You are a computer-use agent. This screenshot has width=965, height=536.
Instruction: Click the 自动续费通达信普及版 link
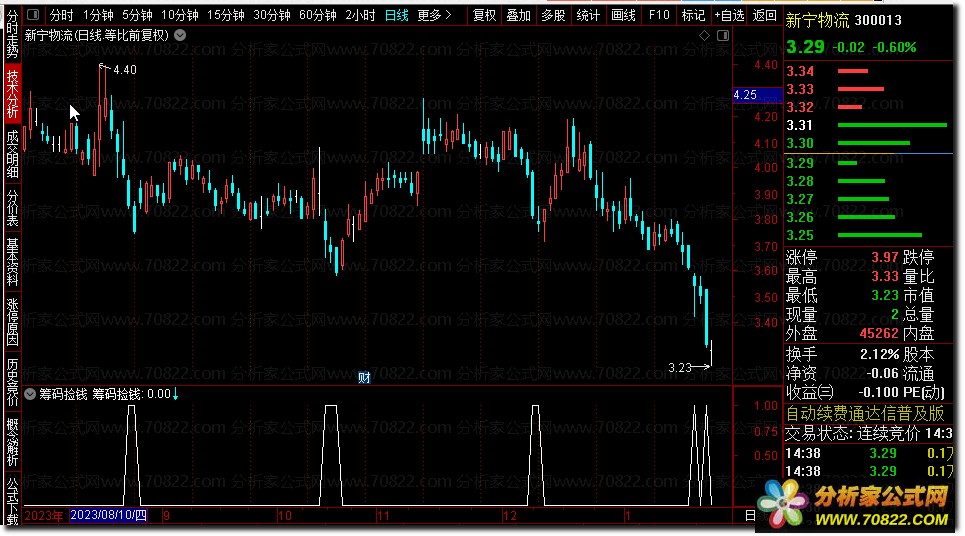[865, 414]
